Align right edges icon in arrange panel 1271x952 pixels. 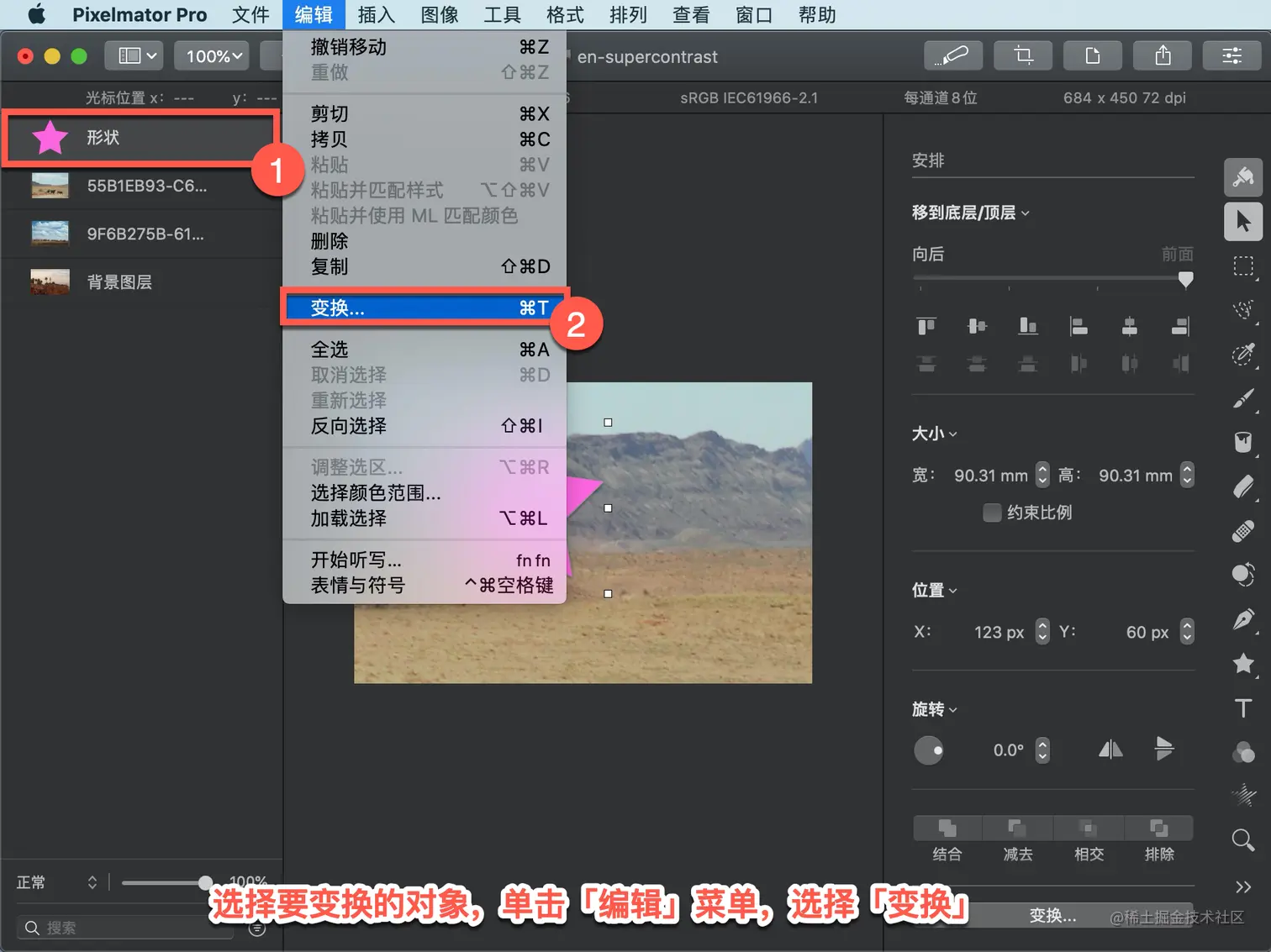pos(1180,326)
